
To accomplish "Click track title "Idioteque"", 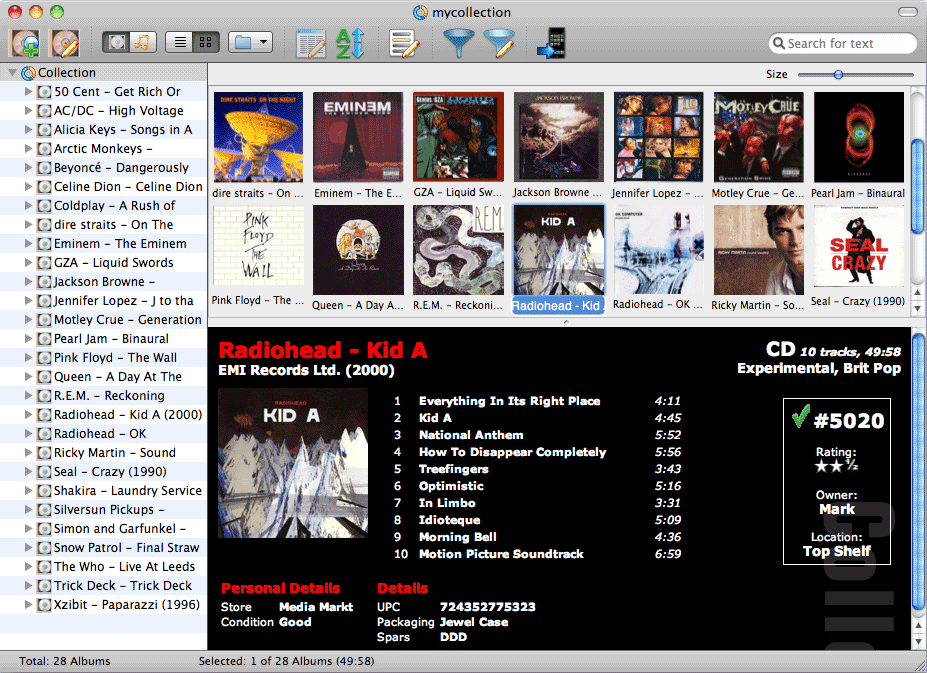I will (x=449, y=520).
